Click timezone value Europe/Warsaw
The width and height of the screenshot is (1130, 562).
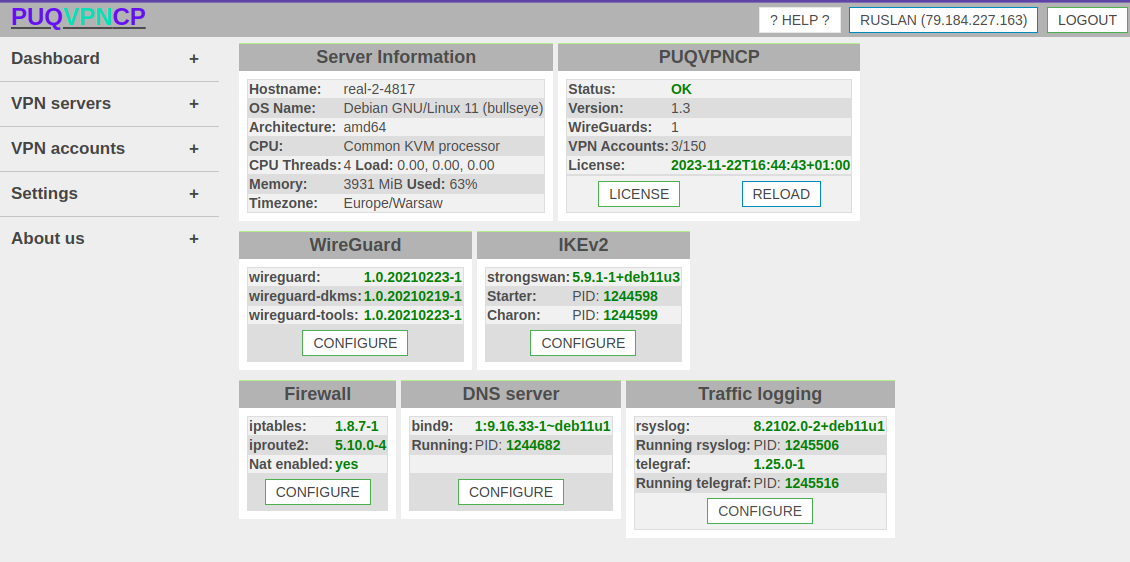[x=393, y=203]
